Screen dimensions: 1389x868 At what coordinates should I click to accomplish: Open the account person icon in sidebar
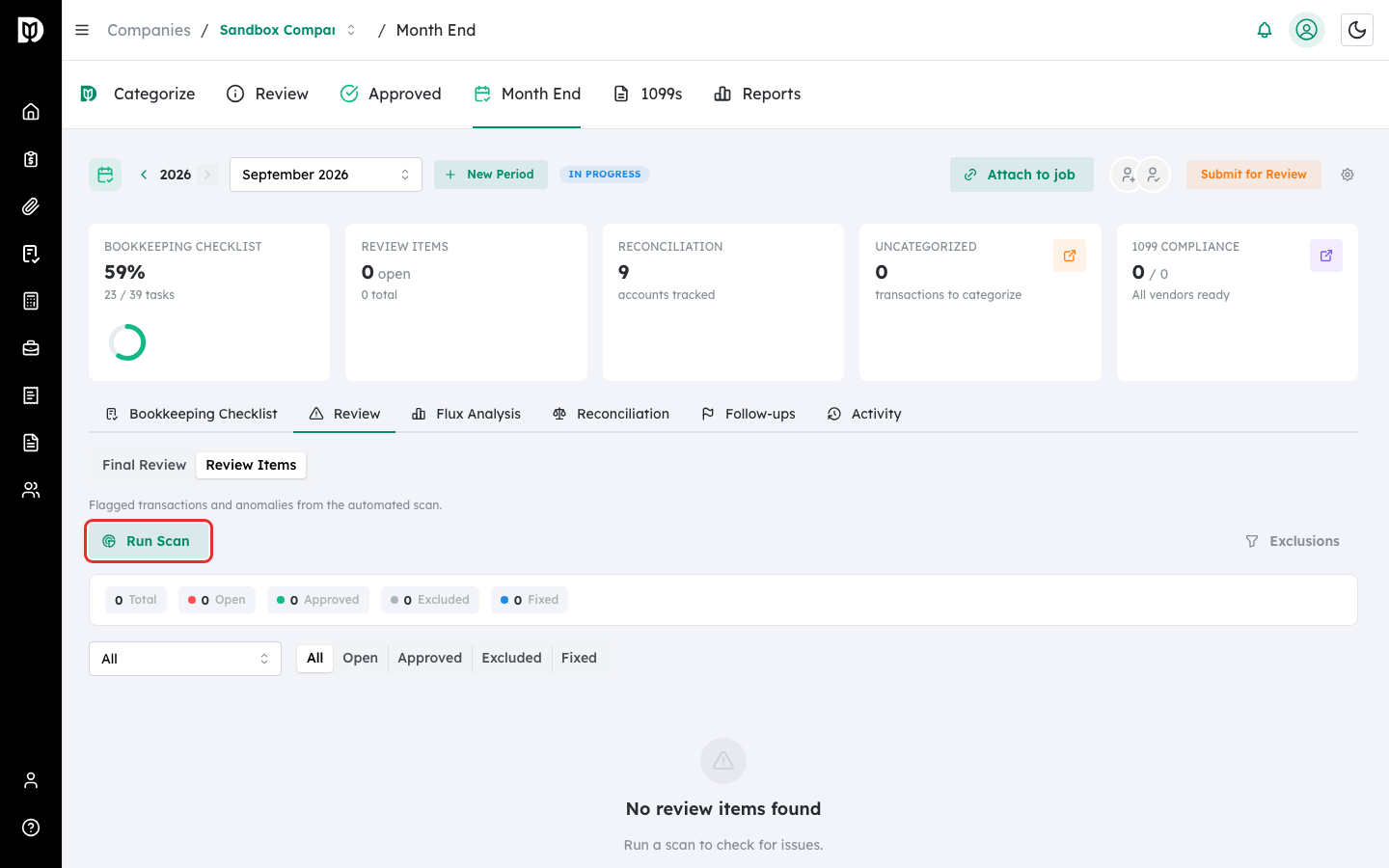tap(31, 780)
